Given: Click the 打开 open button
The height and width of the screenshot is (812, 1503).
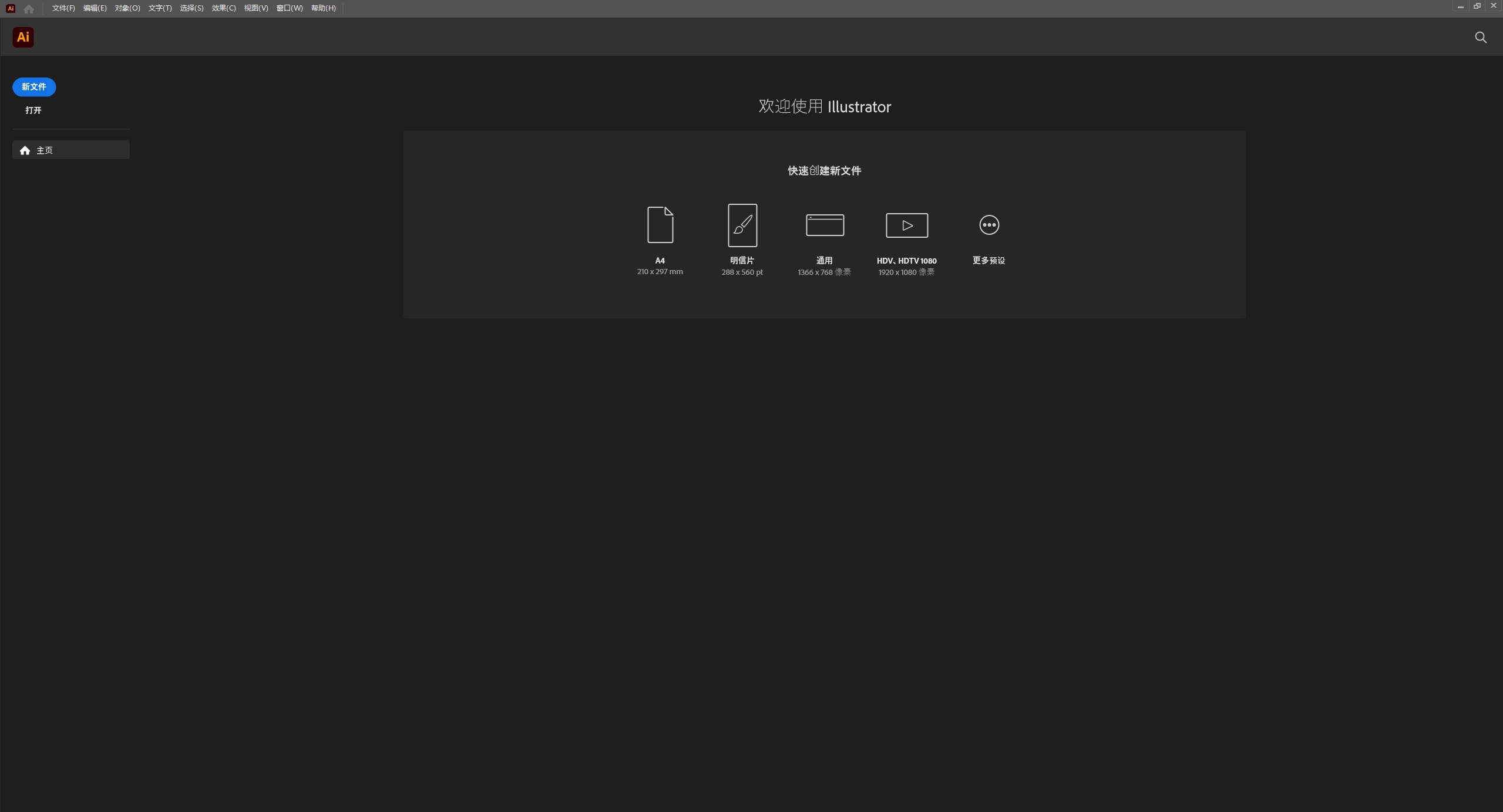Looking at the screenshot, I should tap(33, 110).
